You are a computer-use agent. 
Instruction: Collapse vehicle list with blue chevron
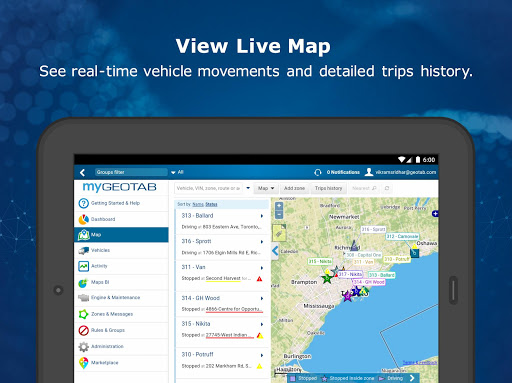point(275,251)
